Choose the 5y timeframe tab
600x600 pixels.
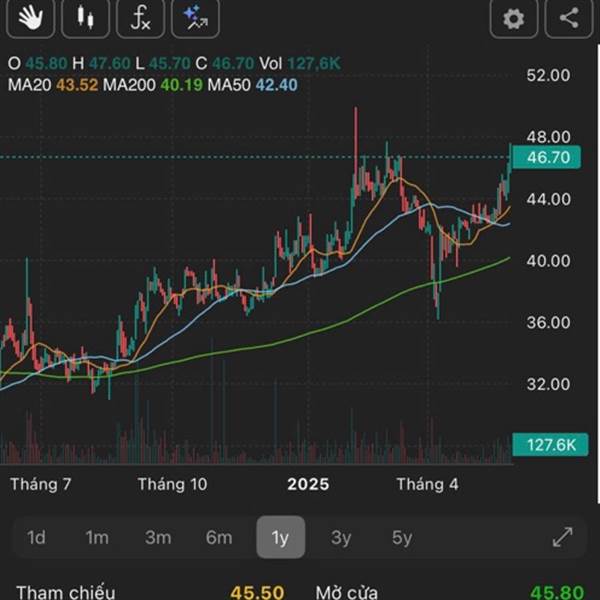pyautogui.click(x=402, y=538)
